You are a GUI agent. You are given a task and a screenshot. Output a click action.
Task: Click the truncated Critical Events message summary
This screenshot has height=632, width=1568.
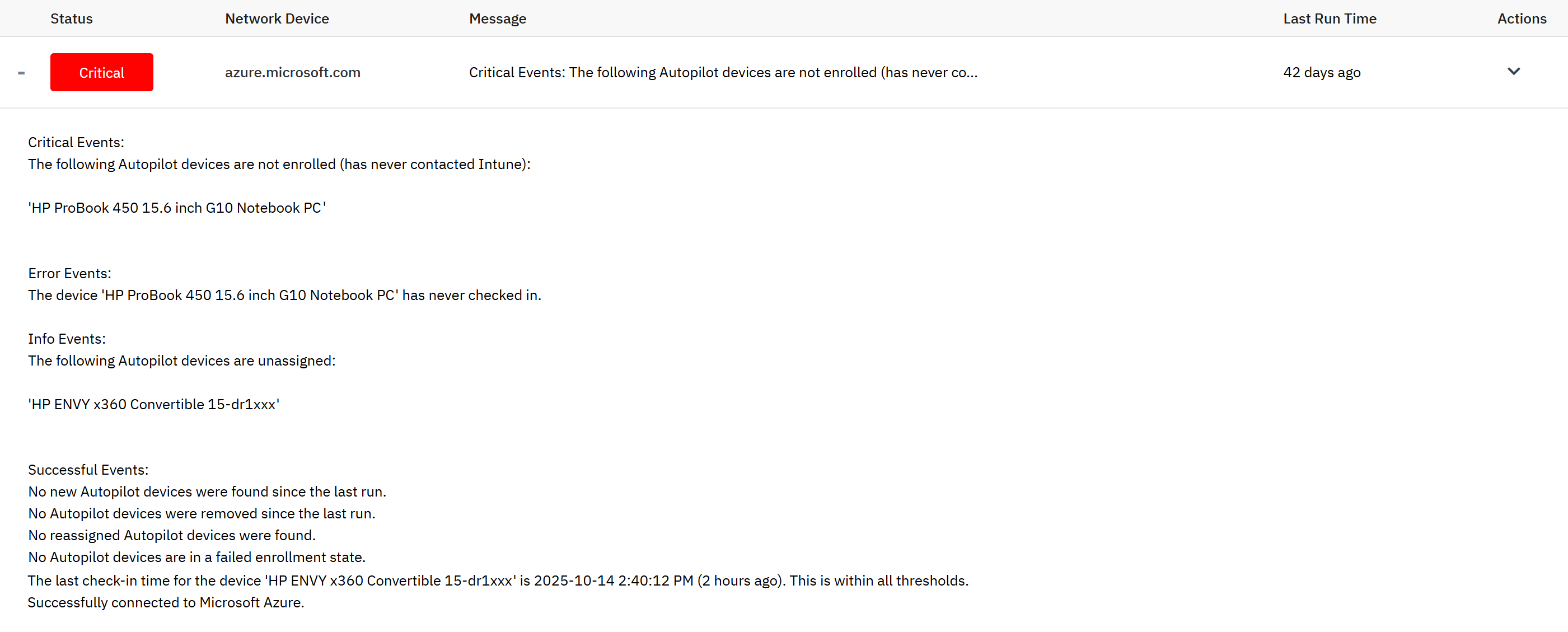click(x=723, y=72)
